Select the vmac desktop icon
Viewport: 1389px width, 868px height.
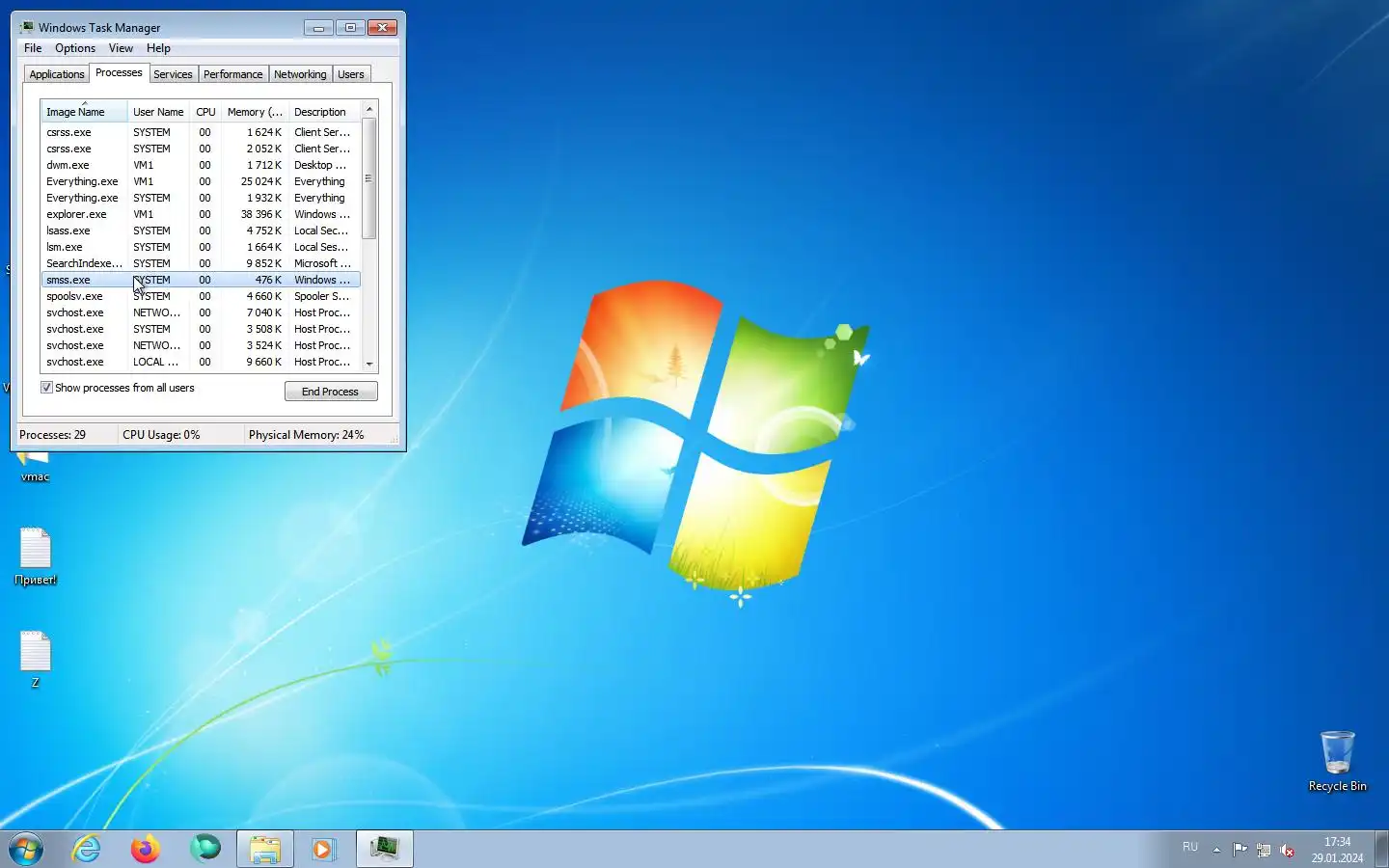(36, 469)
